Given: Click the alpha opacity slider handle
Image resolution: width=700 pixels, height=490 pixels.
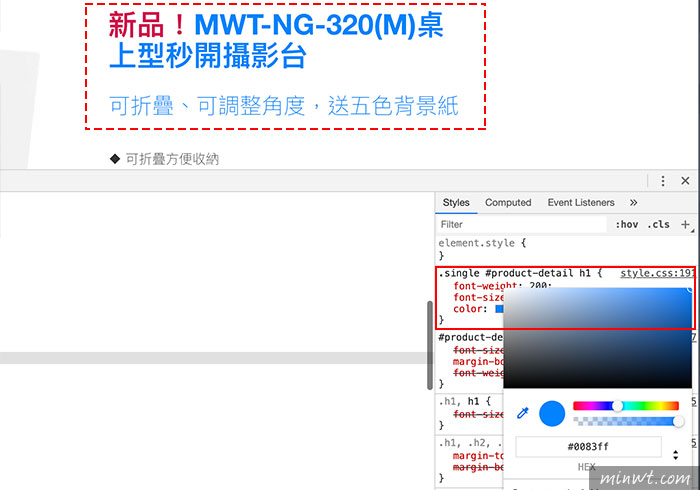Looking at the screenshot, I should tap(678, 421).
